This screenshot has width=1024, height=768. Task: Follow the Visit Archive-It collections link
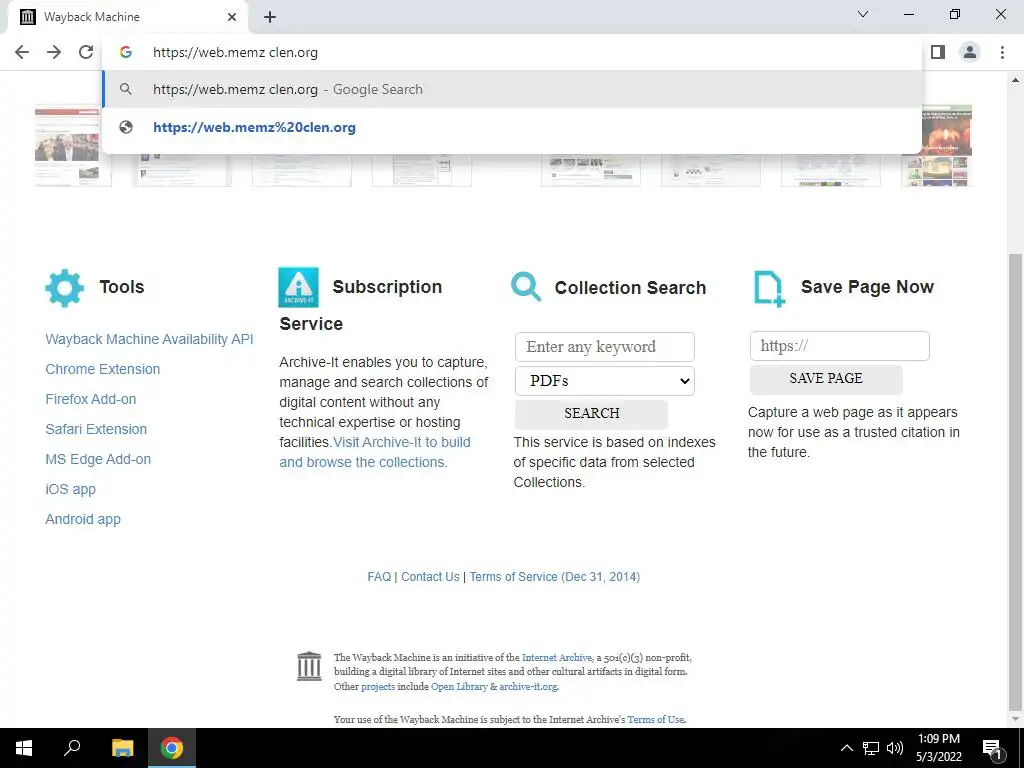pyautogui.click(x=375, y=452)
